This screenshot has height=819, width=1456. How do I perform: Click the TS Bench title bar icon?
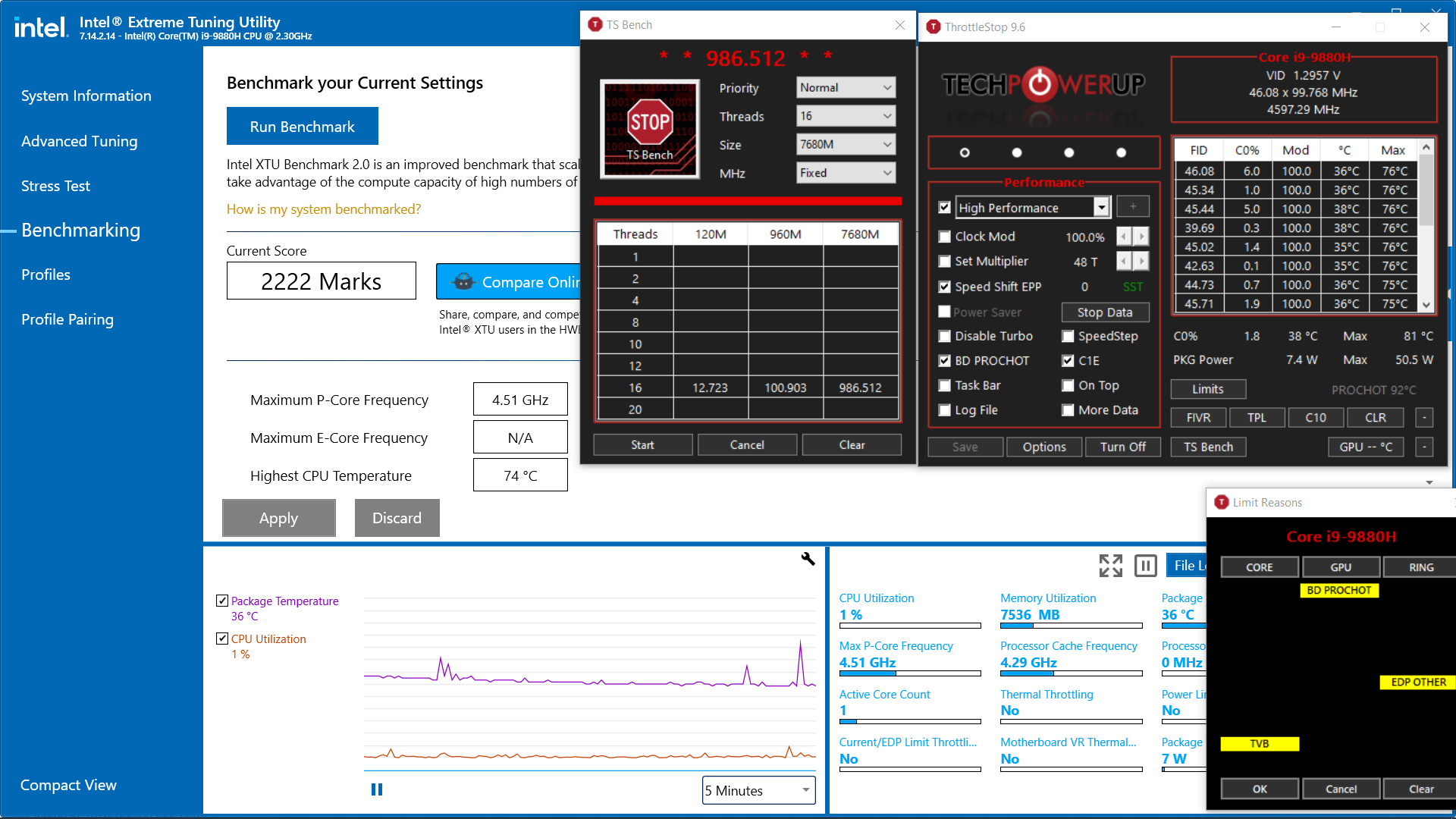(595, 25)
